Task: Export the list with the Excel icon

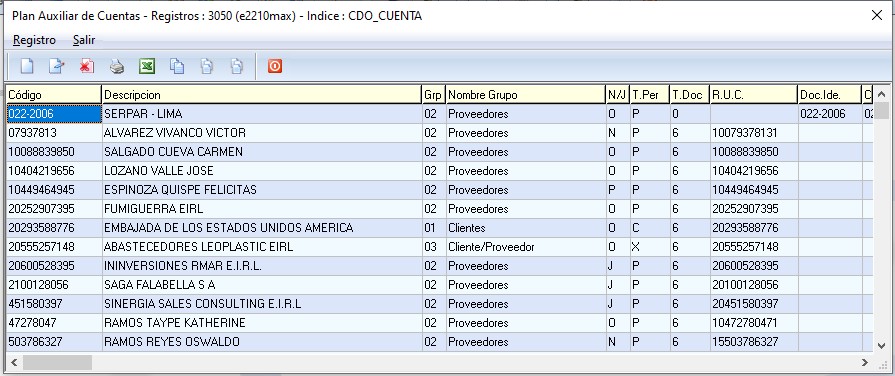Action: coord(147,66)
